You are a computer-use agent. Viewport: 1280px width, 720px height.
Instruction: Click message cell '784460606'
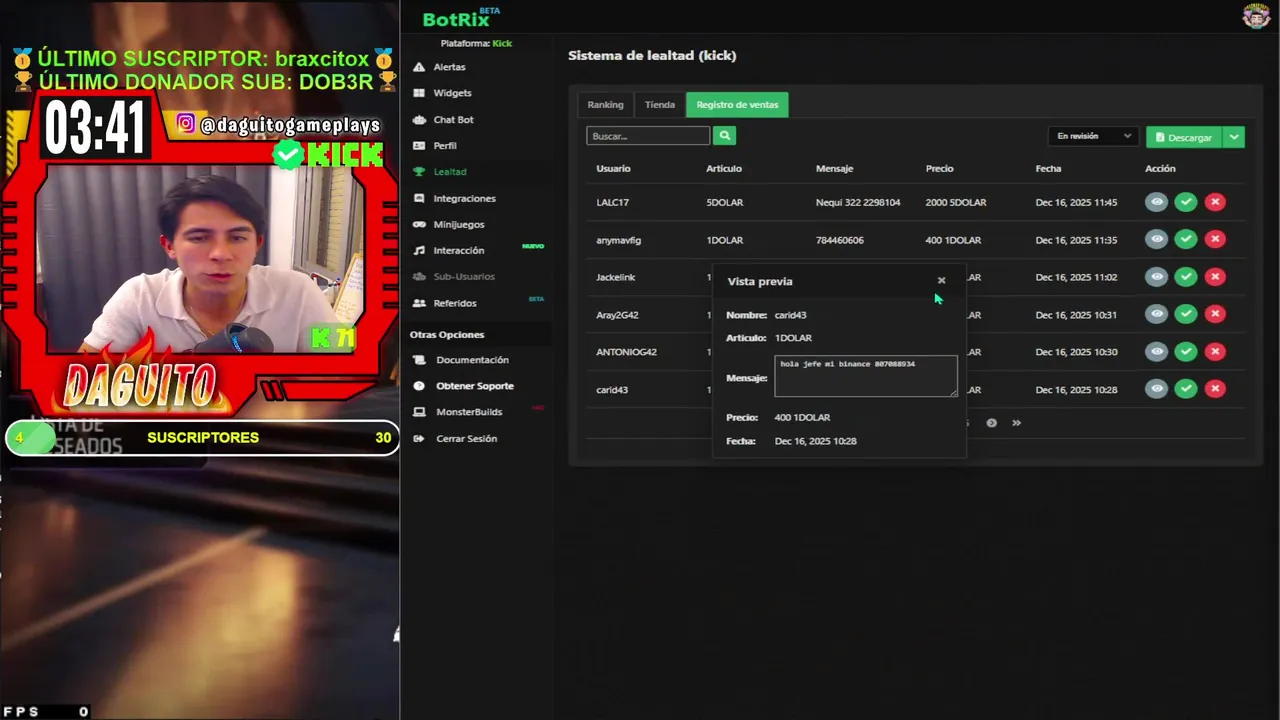[x=840, y=240]
